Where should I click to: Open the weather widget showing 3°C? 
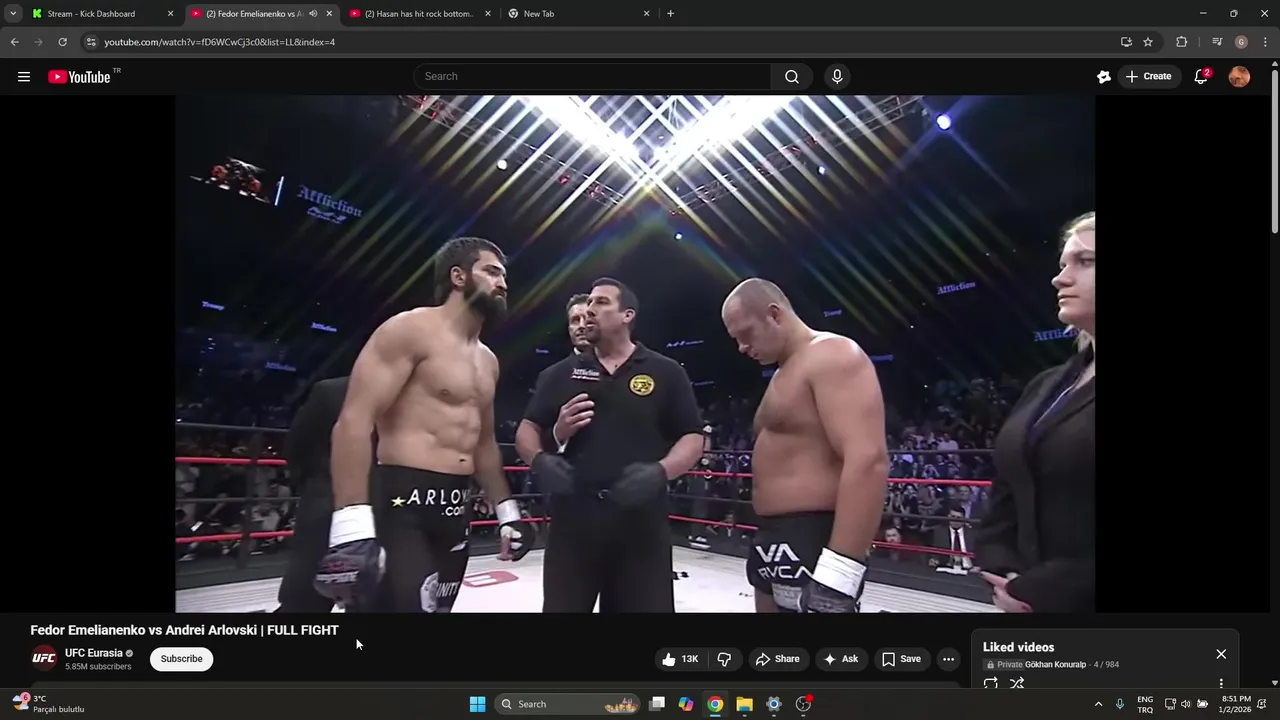coord(48,704)
